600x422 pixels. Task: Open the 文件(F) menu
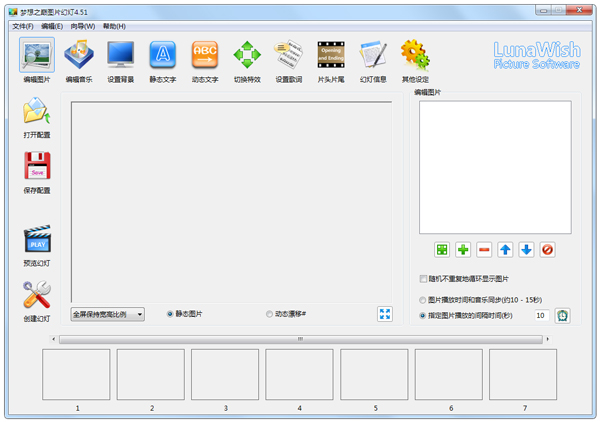tap(23, 26)
